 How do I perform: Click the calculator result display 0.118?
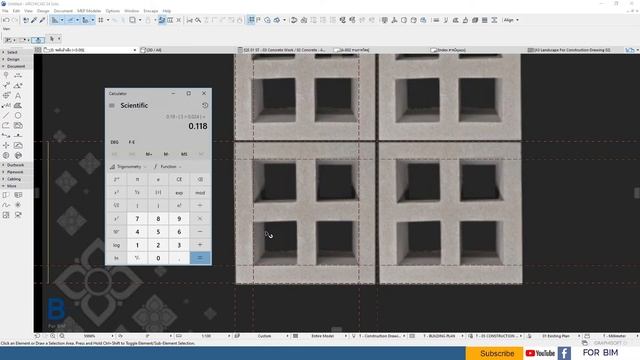point(198,126)
